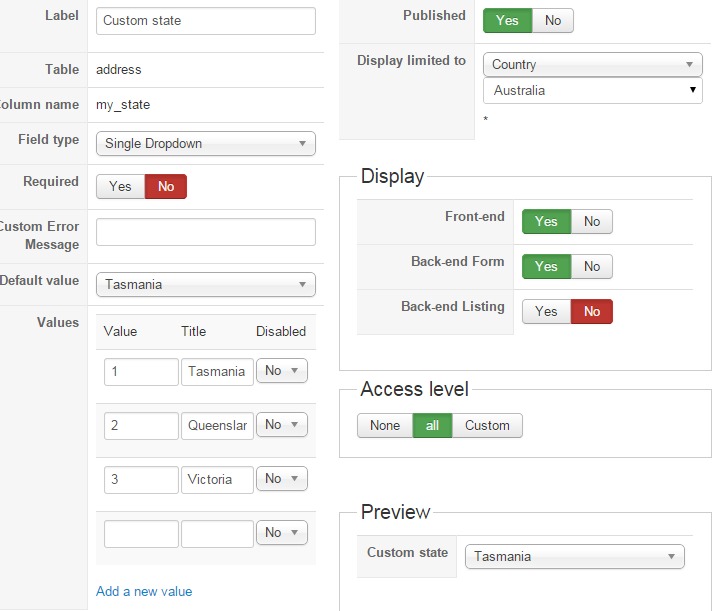Image resolution: width=712 pixels, height=611 pixels.
Task: Open Disabled dropdown for Victoria row
Action: [281, 479]
